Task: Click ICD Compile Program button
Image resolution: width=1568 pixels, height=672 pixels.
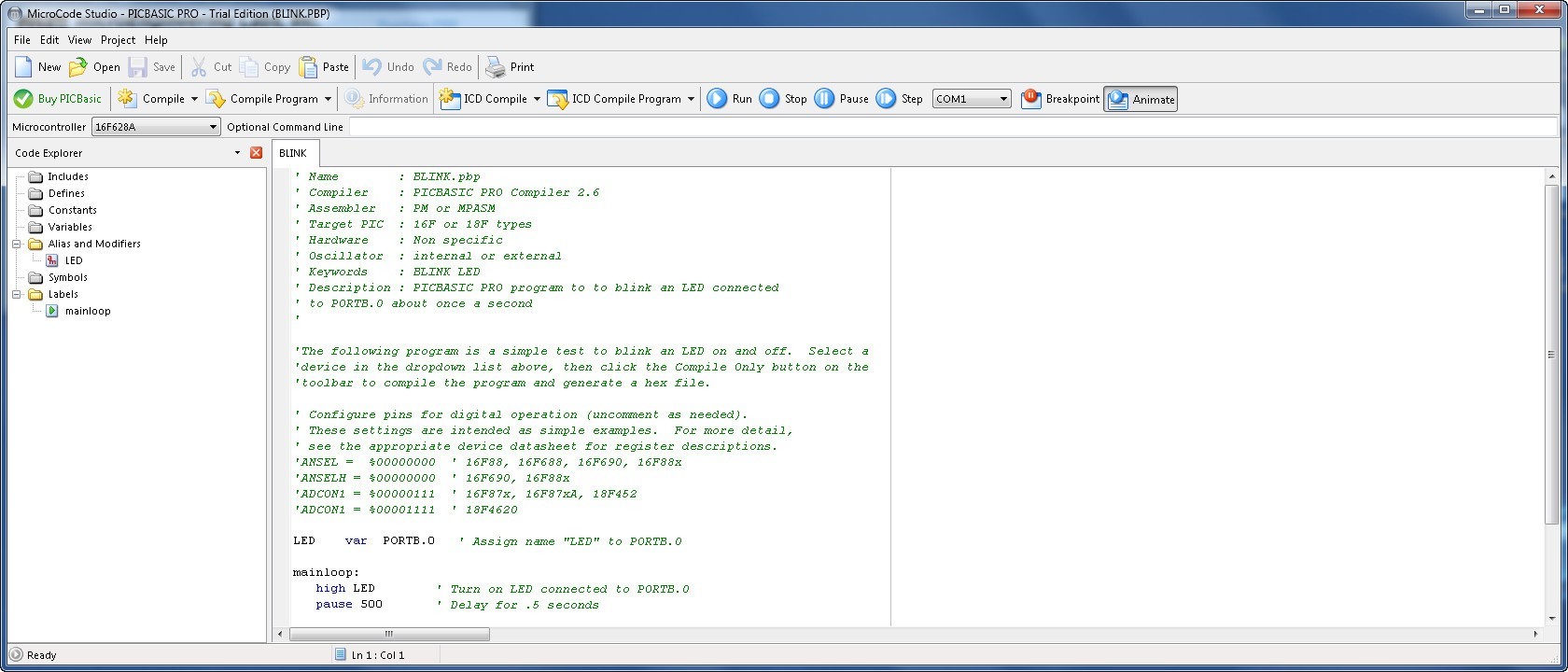Action: (x=615, y=99)
